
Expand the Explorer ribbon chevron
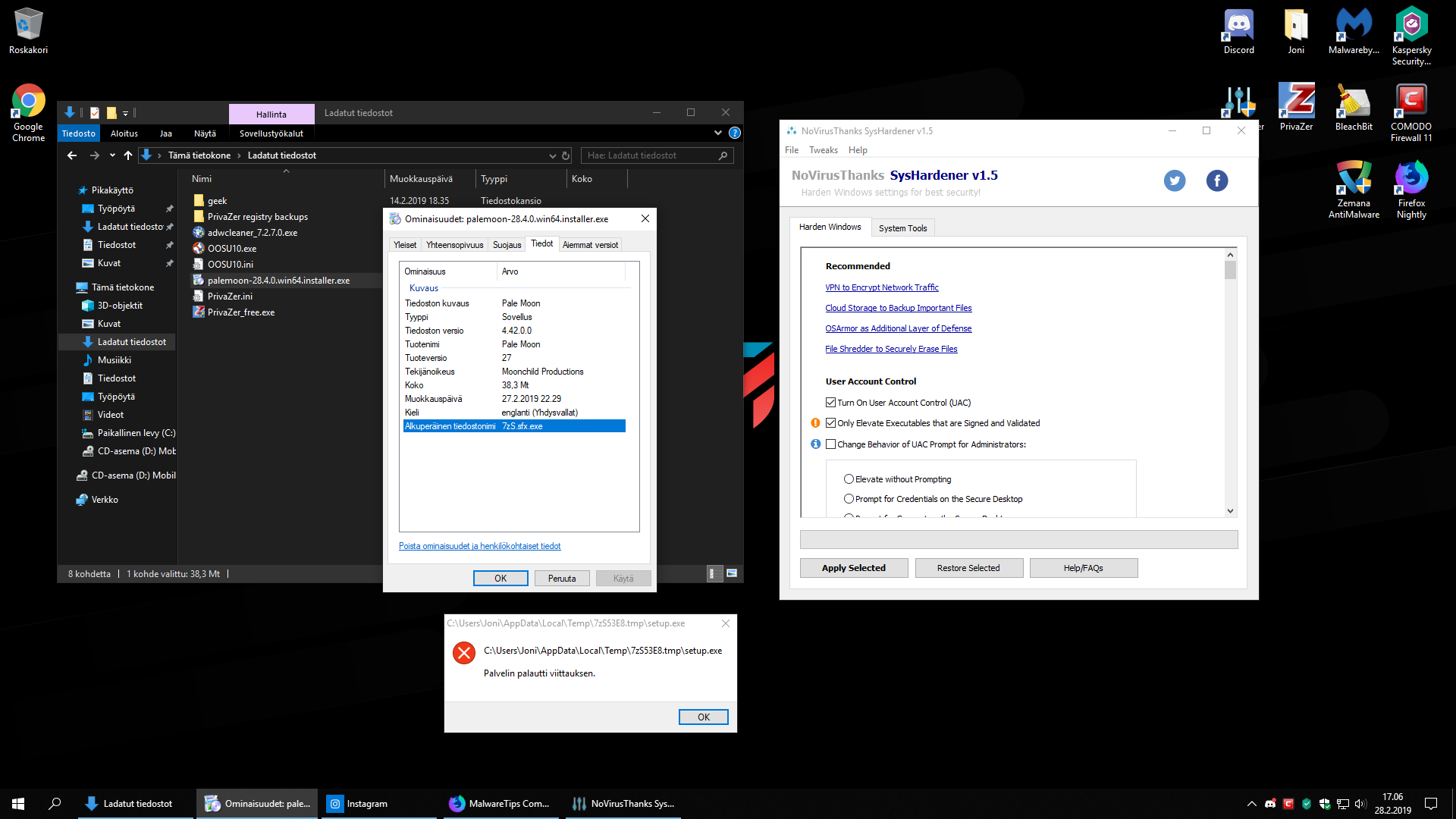click(717, 133)
